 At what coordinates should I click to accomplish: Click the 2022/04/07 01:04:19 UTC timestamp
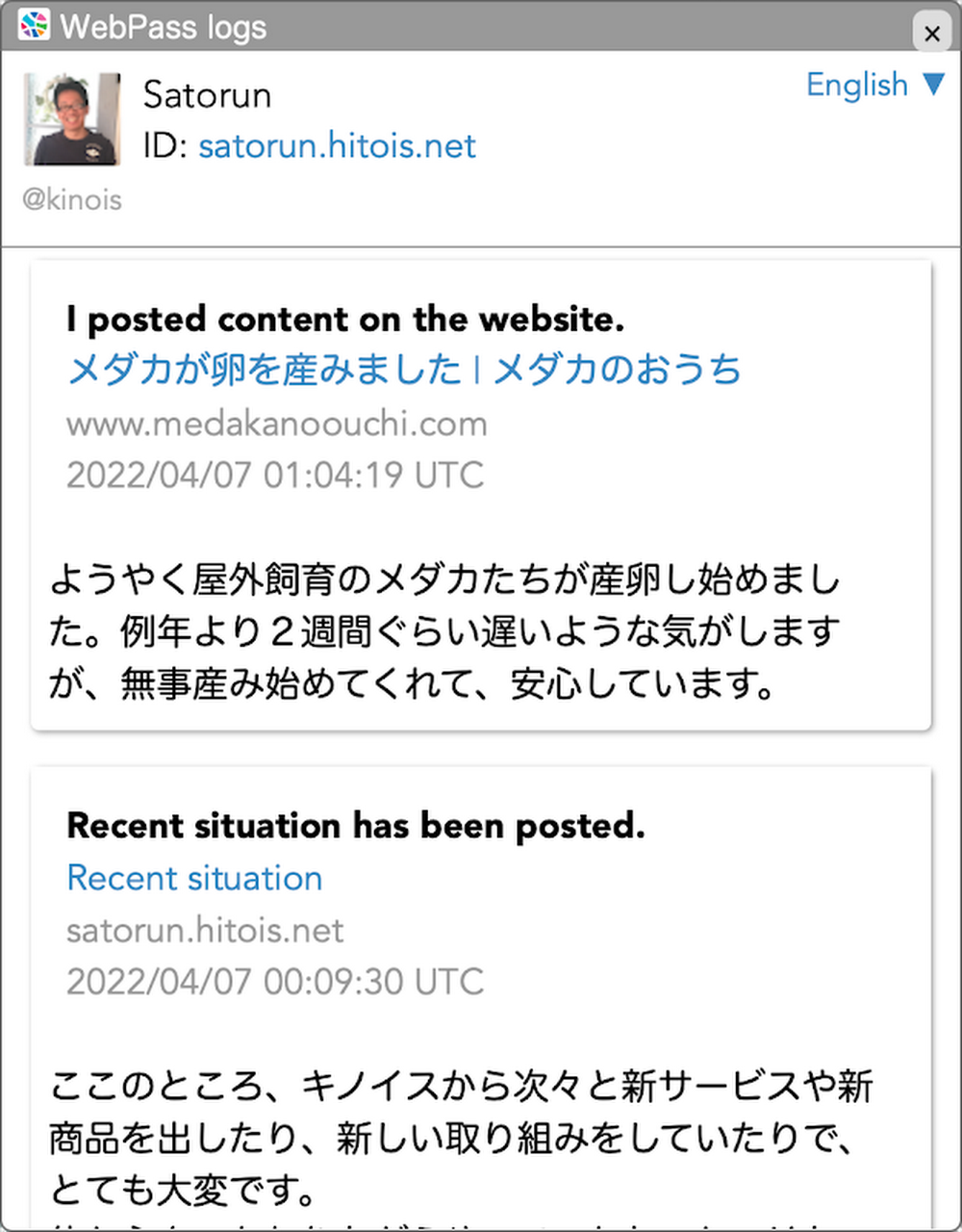tap(275, 475)
